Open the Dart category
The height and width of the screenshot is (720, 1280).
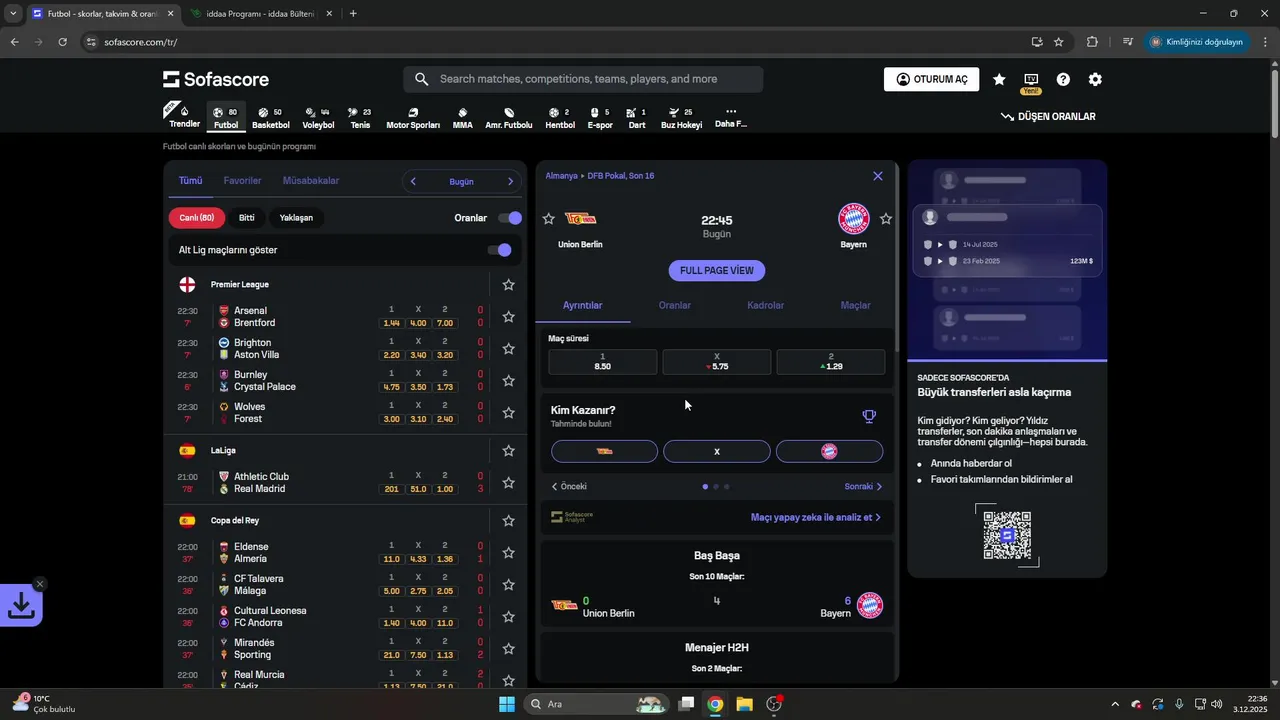click(x=636, y=118)
